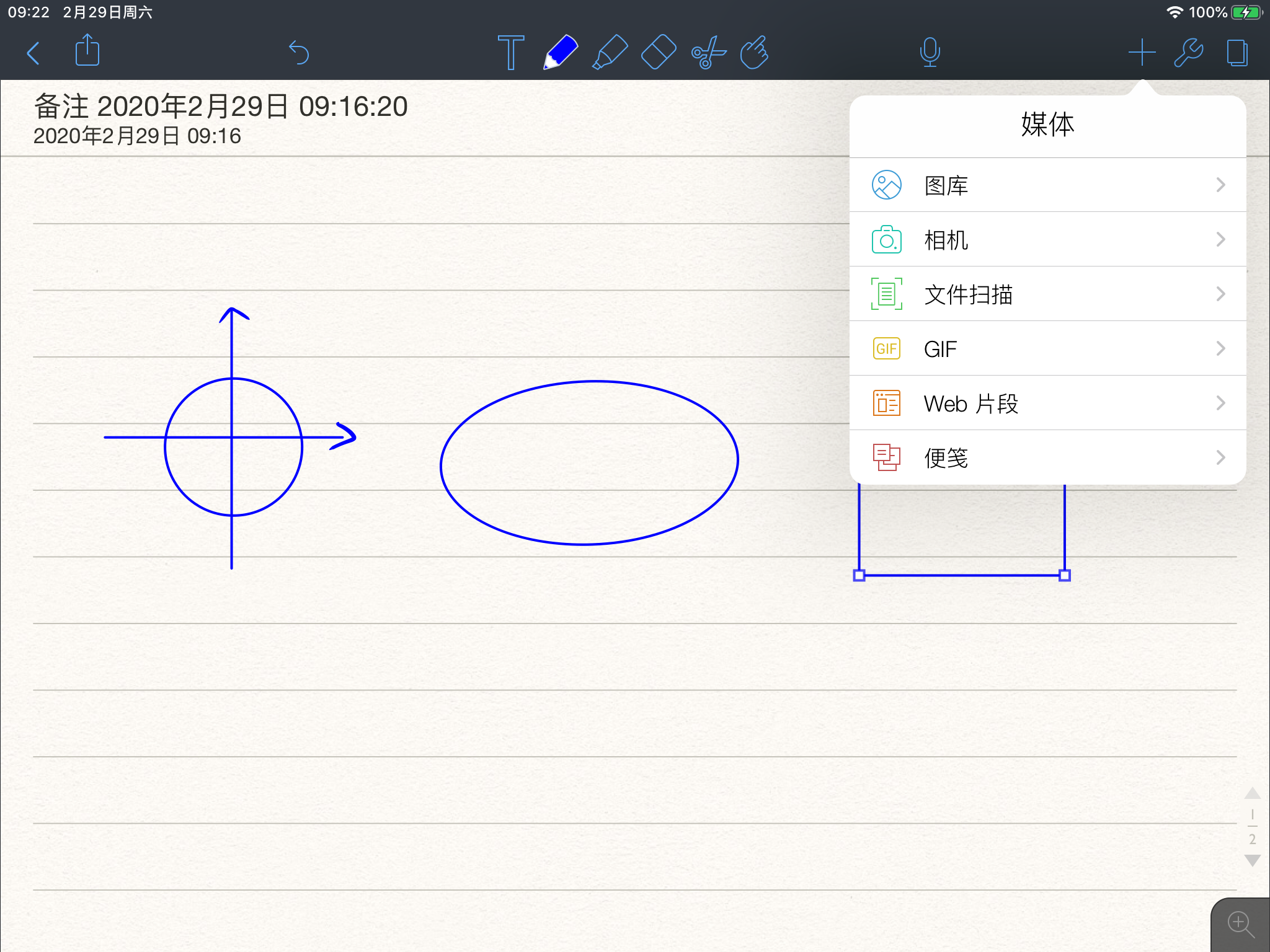The image size is (1270, 952).
Task: Tap the back arrow to leave note
Action: pos(34,53)
